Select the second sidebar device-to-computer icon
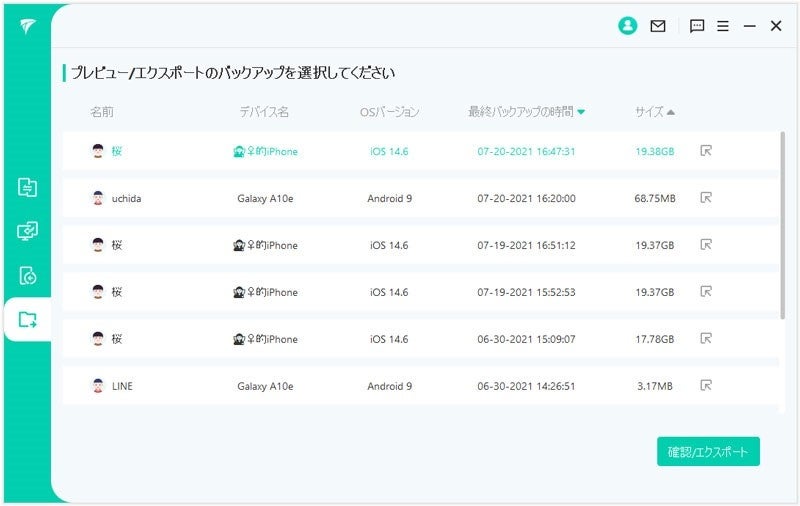 [x=27, y=231]
